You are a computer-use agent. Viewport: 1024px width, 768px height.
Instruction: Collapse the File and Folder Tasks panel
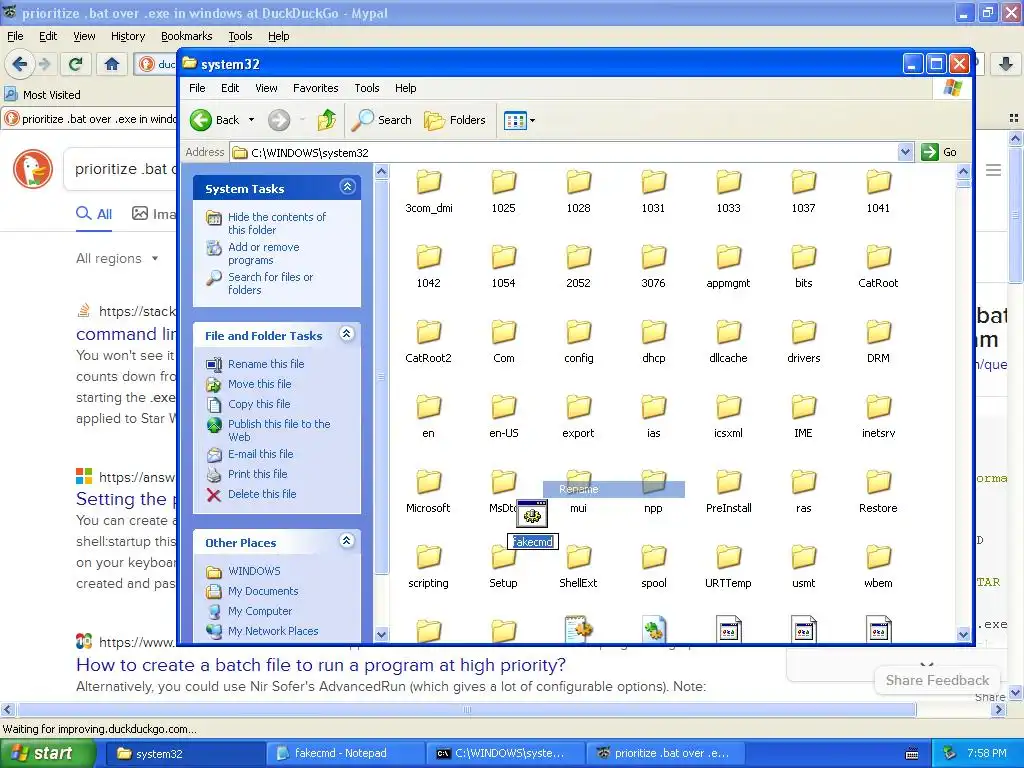pos(347,334)
